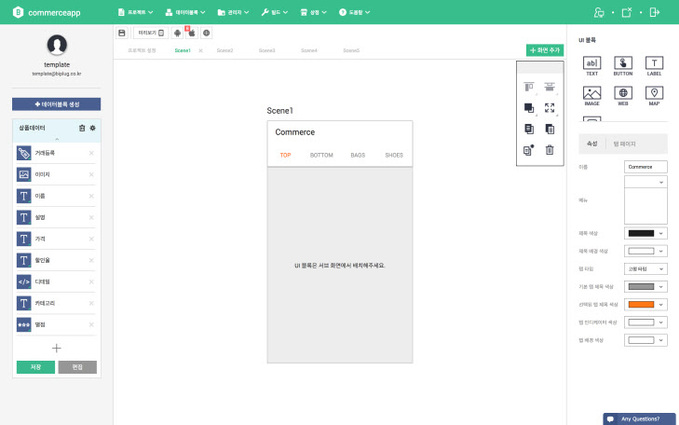Click the plus icon below data list
The image size is (679, 425).
(x=56, y=348)
